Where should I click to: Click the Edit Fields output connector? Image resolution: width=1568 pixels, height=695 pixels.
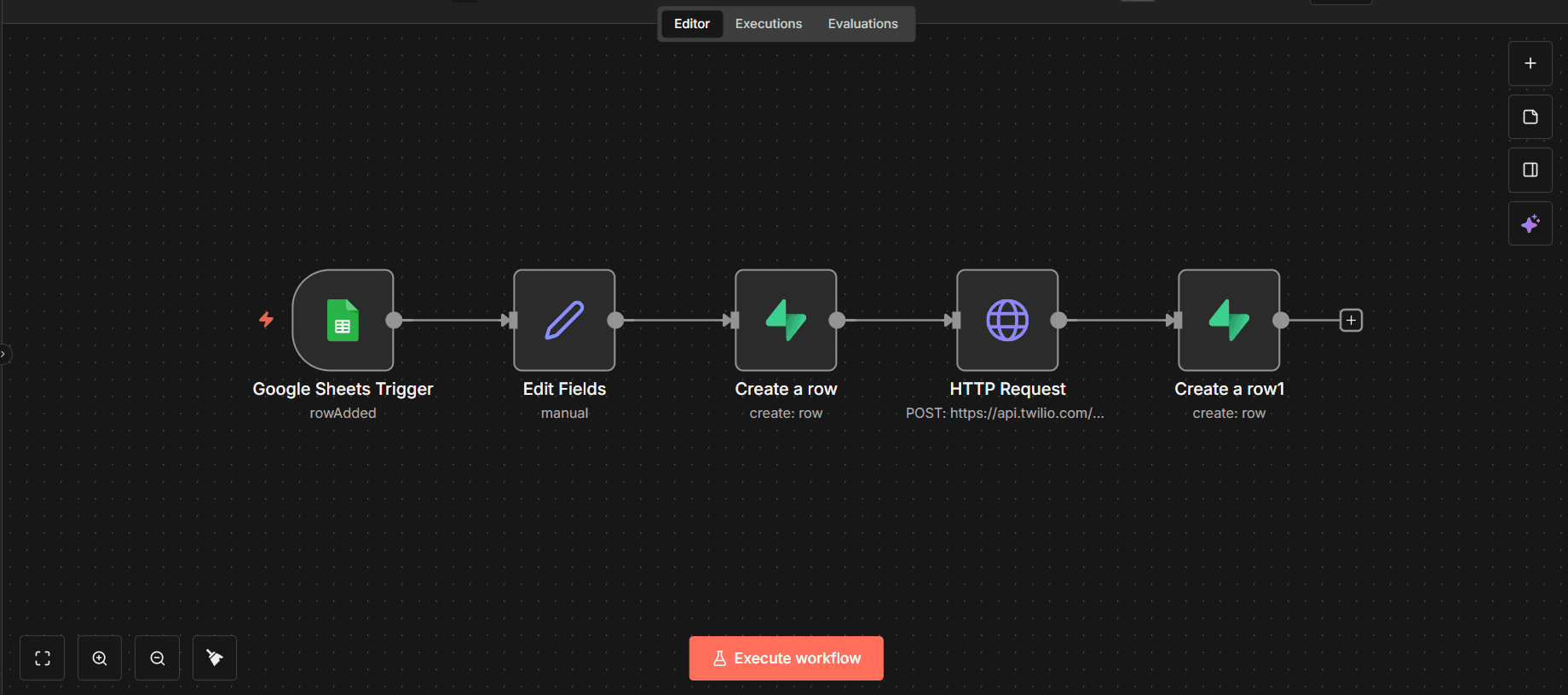(x=615, y=320)
